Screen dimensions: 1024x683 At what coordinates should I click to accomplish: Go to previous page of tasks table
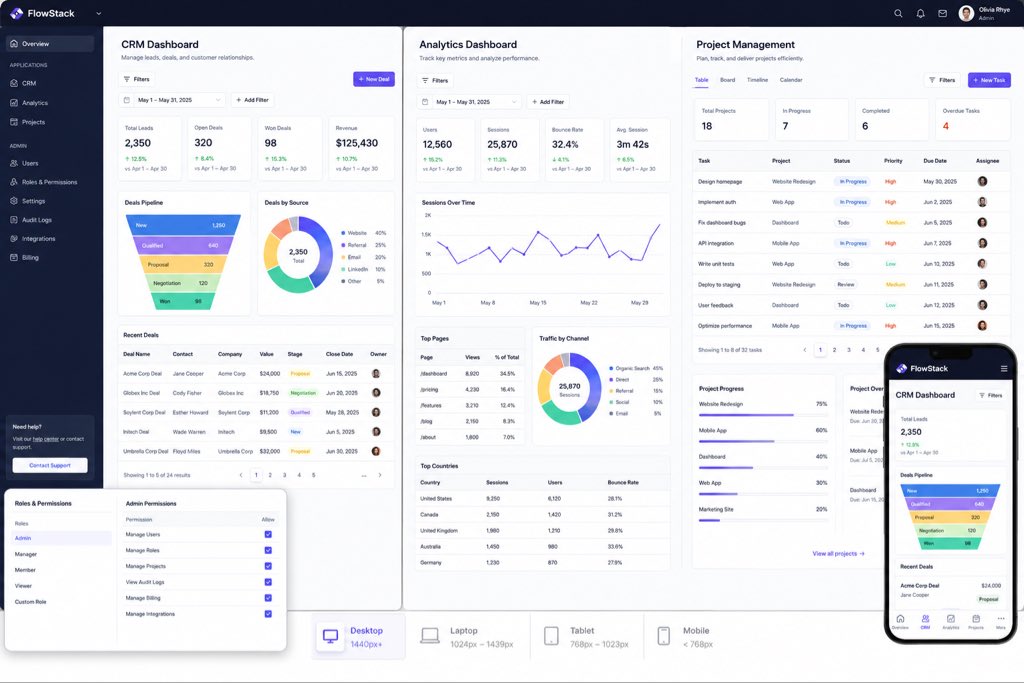[805, 350]
